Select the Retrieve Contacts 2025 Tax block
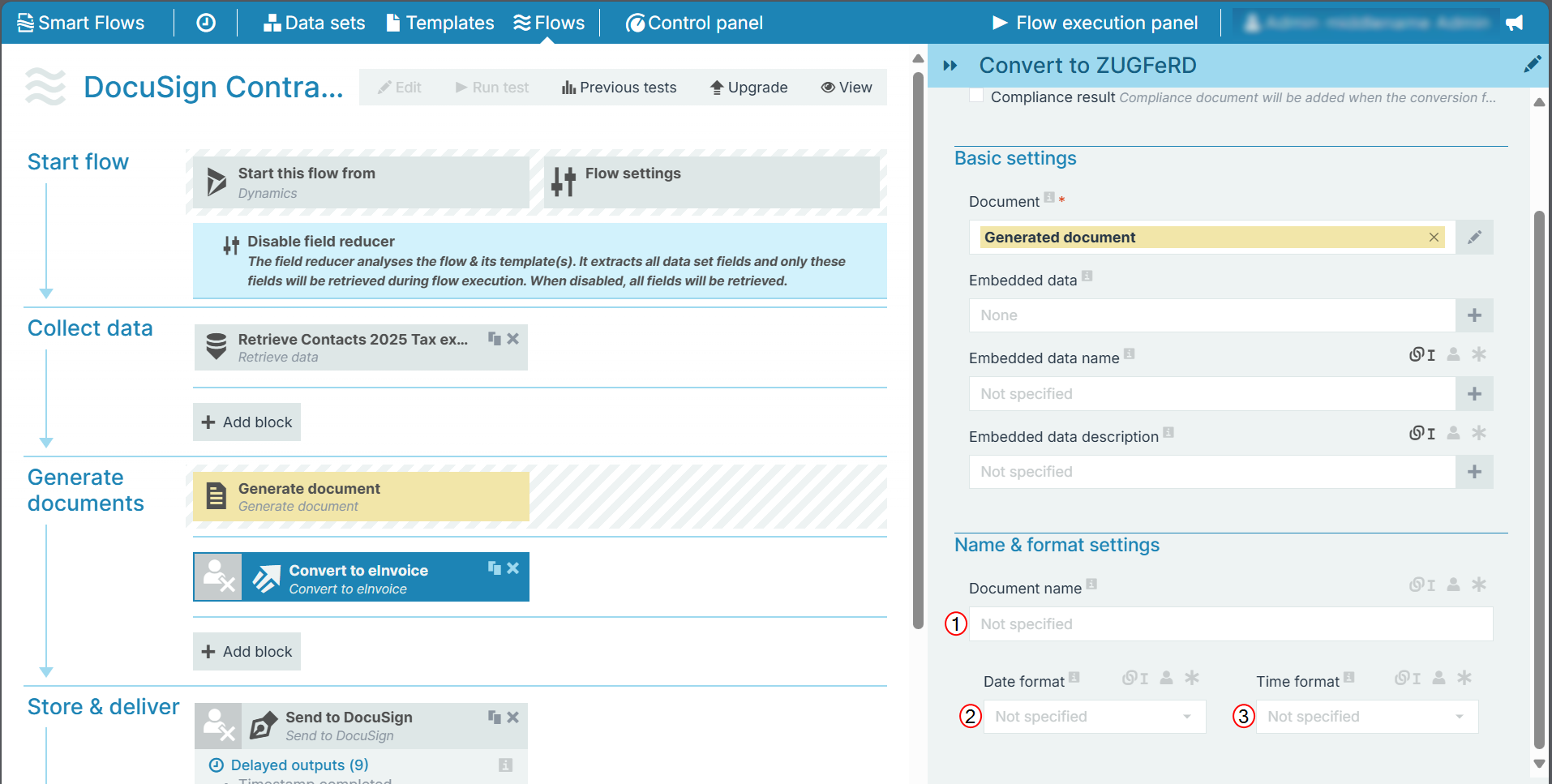The width and height of the screenshot is (1552, 784). pos(361,347)
